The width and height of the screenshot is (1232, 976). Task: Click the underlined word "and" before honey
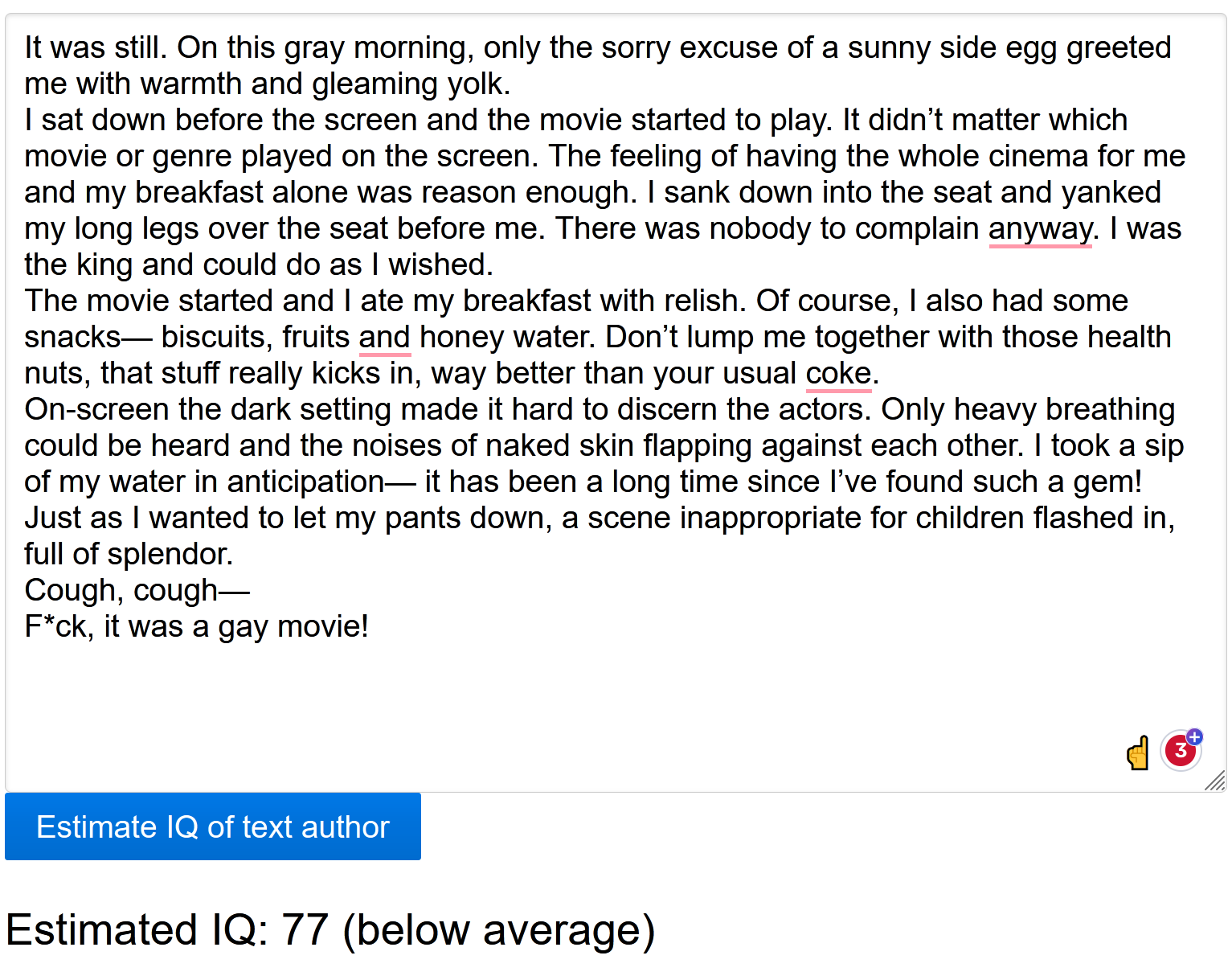[x=385, y=338]
